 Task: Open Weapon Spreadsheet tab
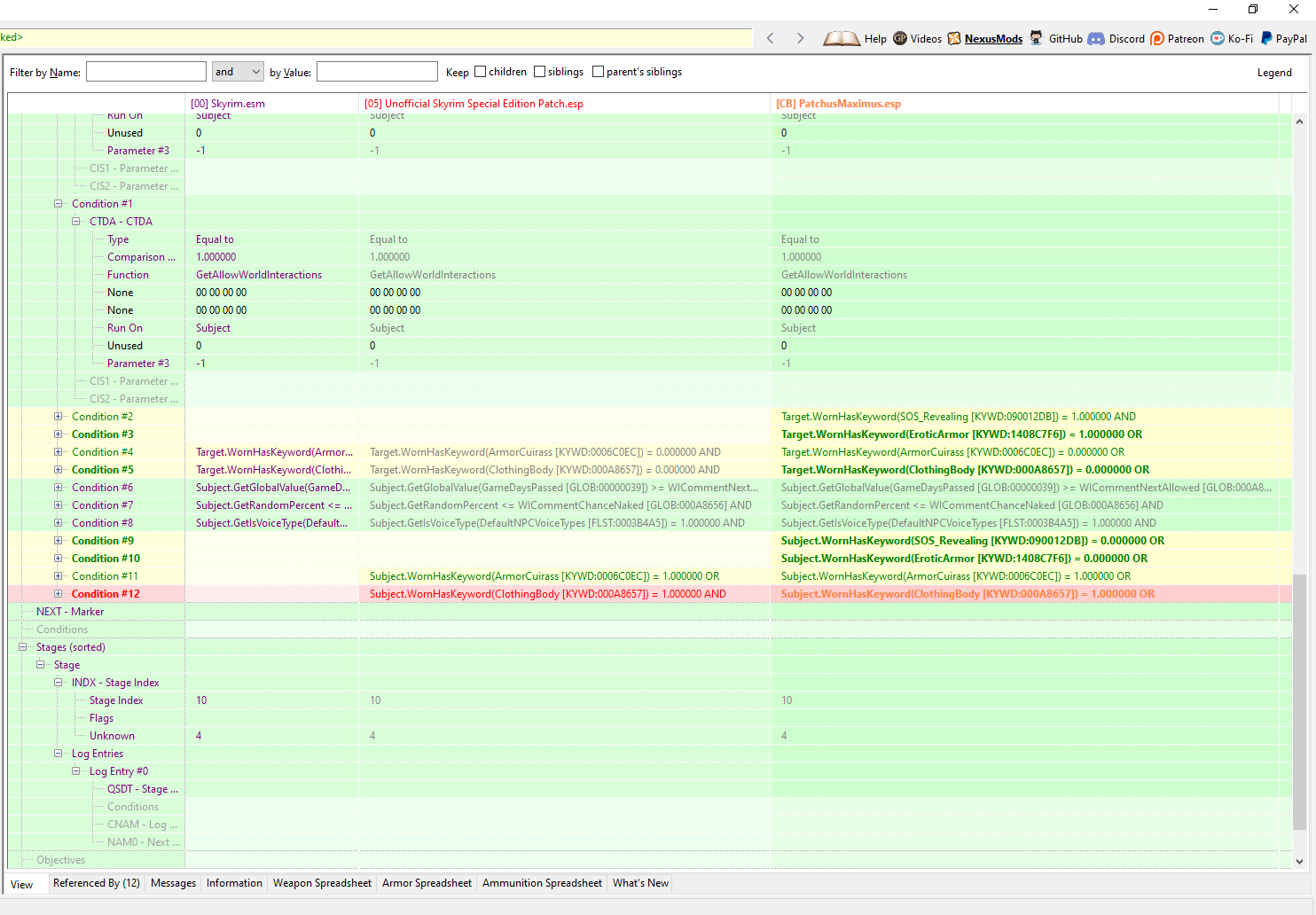(322, 883)
